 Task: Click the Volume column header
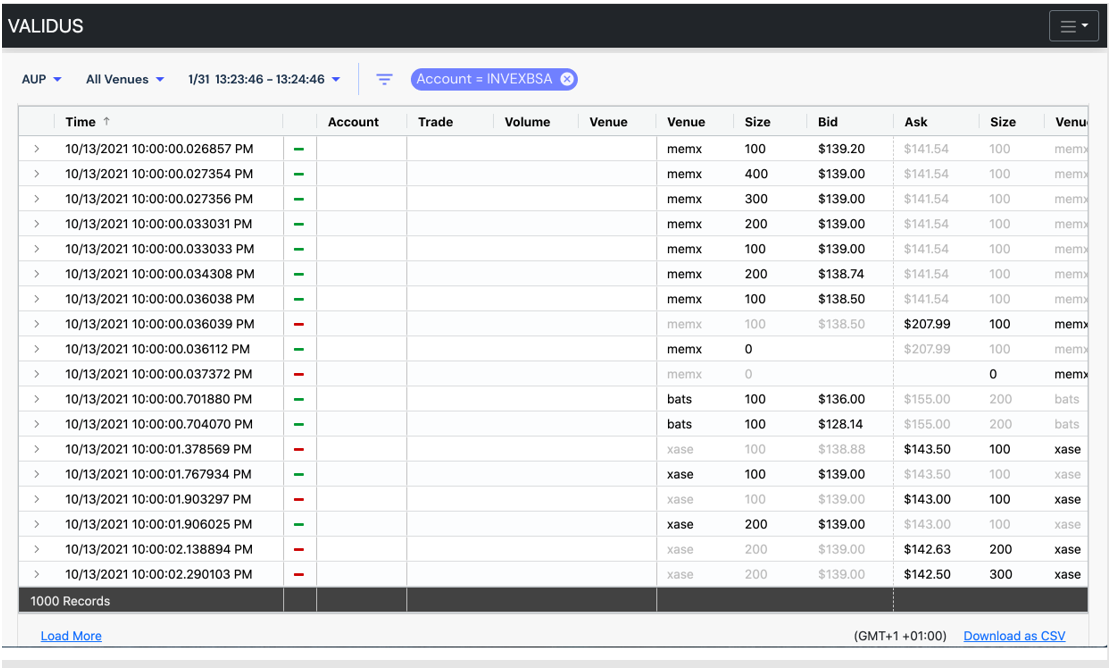pyautogui.click(x=527, y=122)
